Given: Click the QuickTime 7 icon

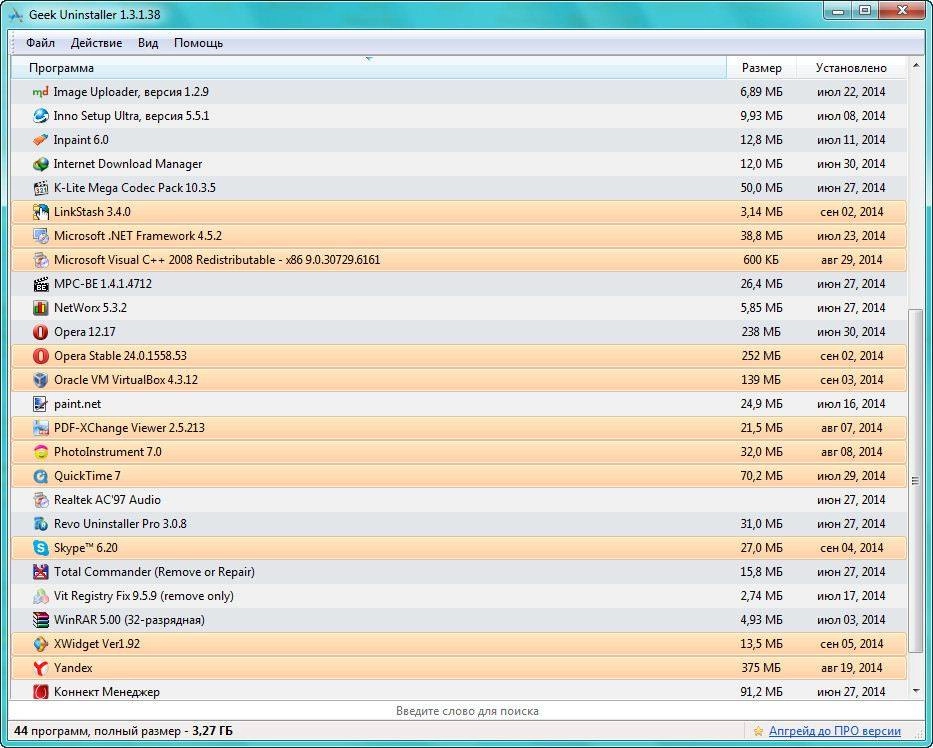Looking at the screenshot, I should pyautogui.click(x=40, y=476).
